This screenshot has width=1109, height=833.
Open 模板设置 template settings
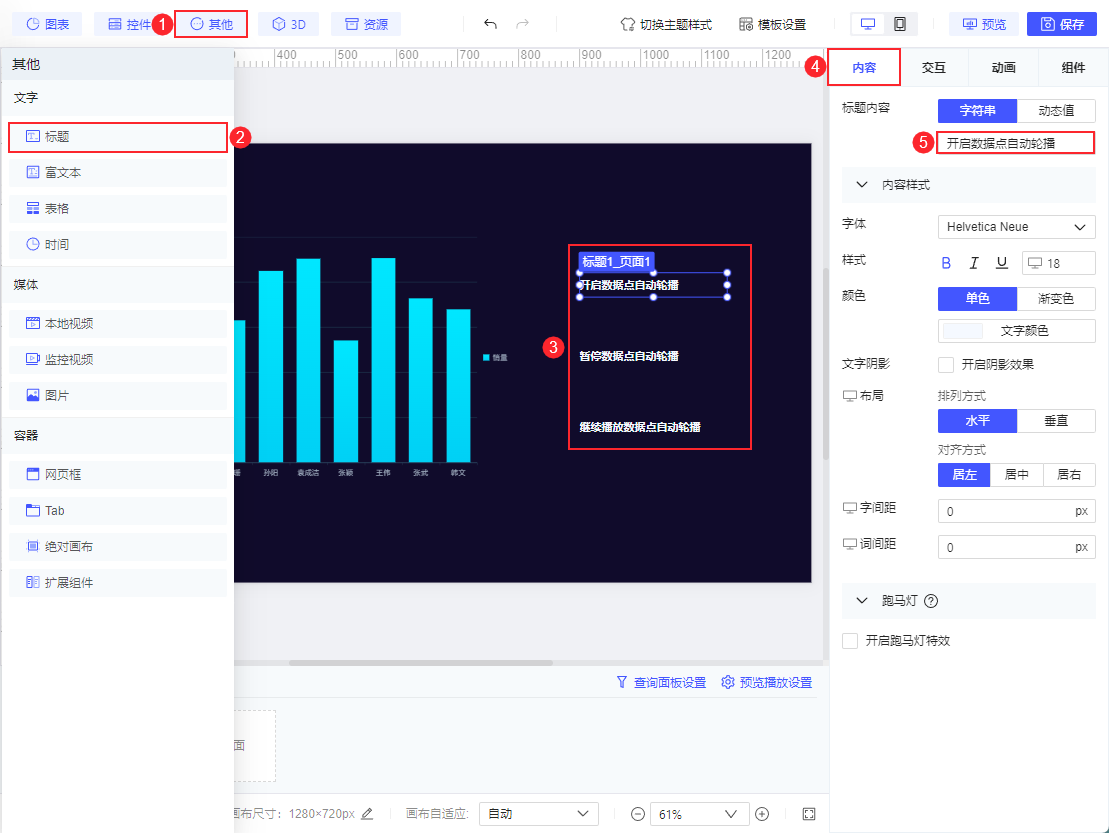(x=772, y=25)
